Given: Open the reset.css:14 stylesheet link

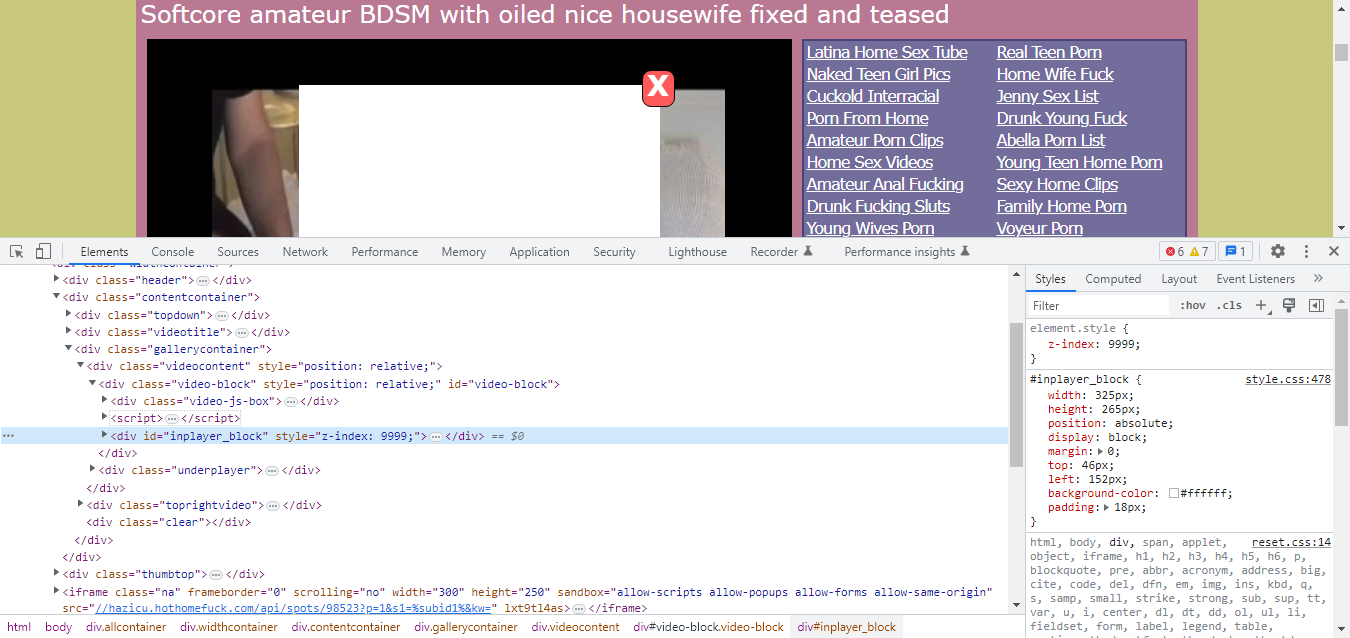Looking at the screenshot, I should pyautogui.click(x=1290, y=541).
